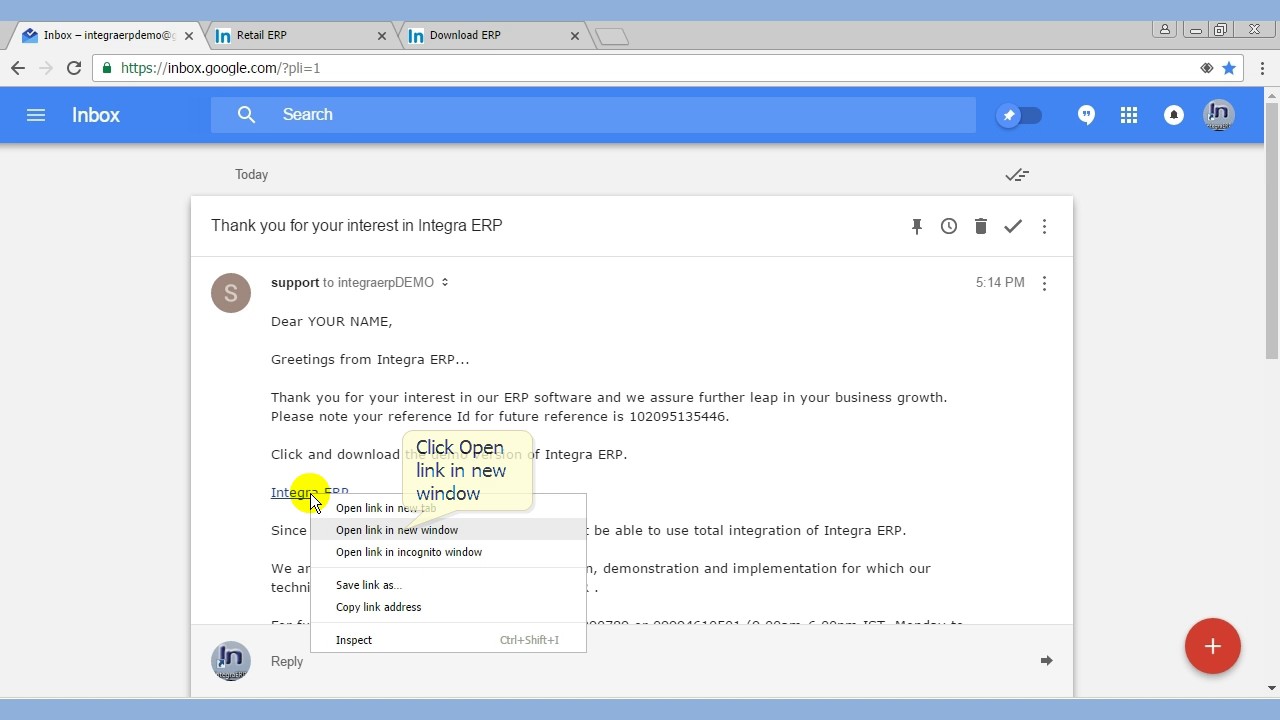
Task: Click the Chrome user profile button
Action: 1164,30
